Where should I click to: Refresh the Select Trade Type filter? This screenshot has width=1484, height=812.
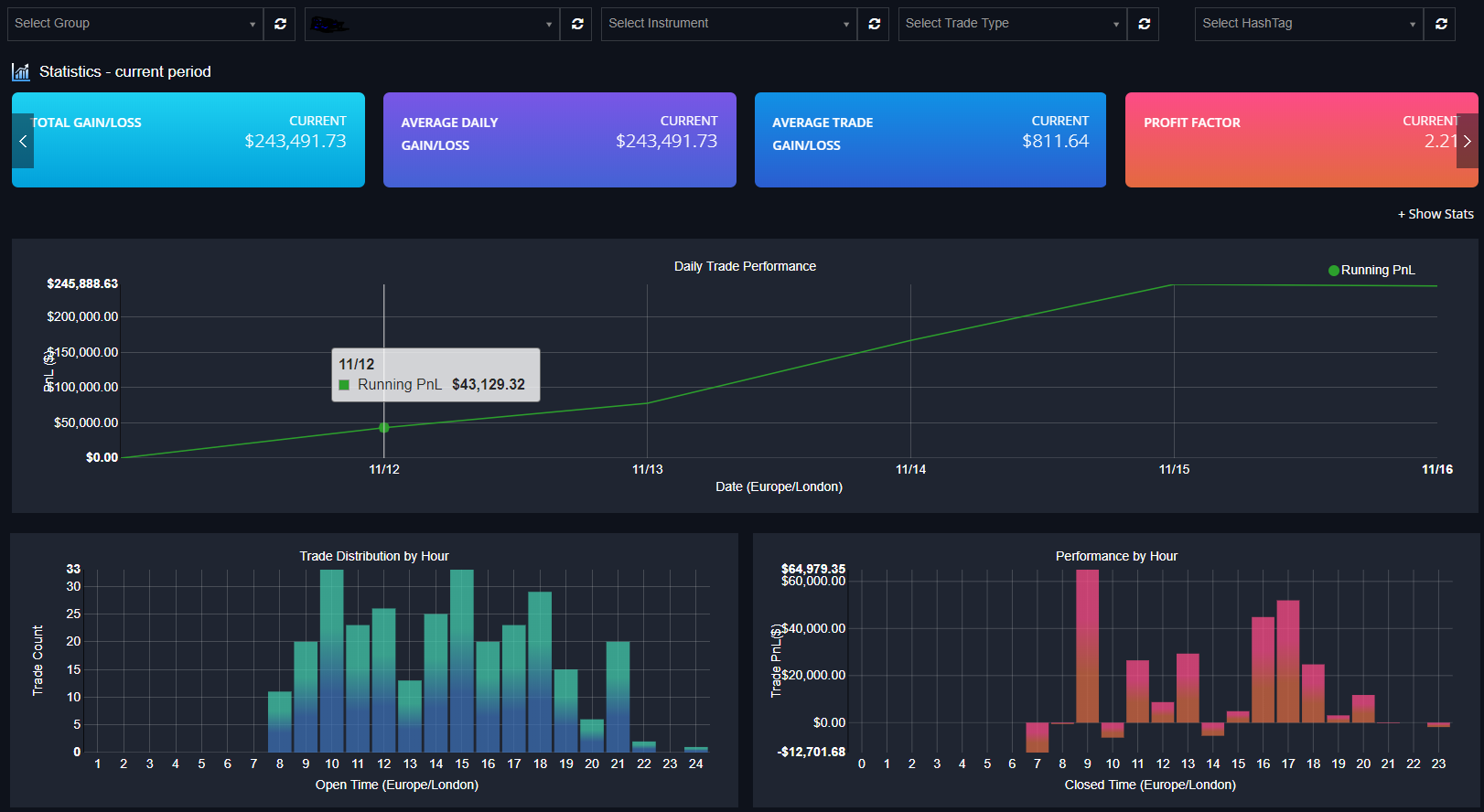click(1144, 24)
